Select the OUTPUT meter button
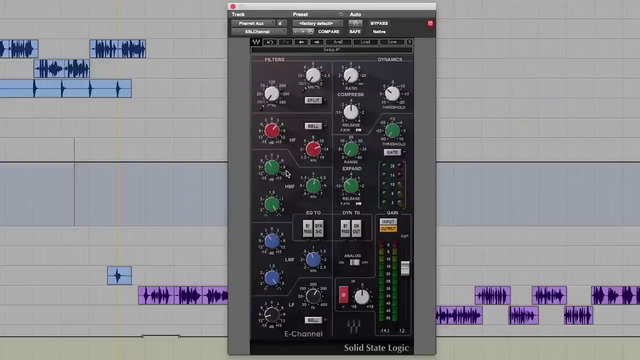 coord(388,229)
